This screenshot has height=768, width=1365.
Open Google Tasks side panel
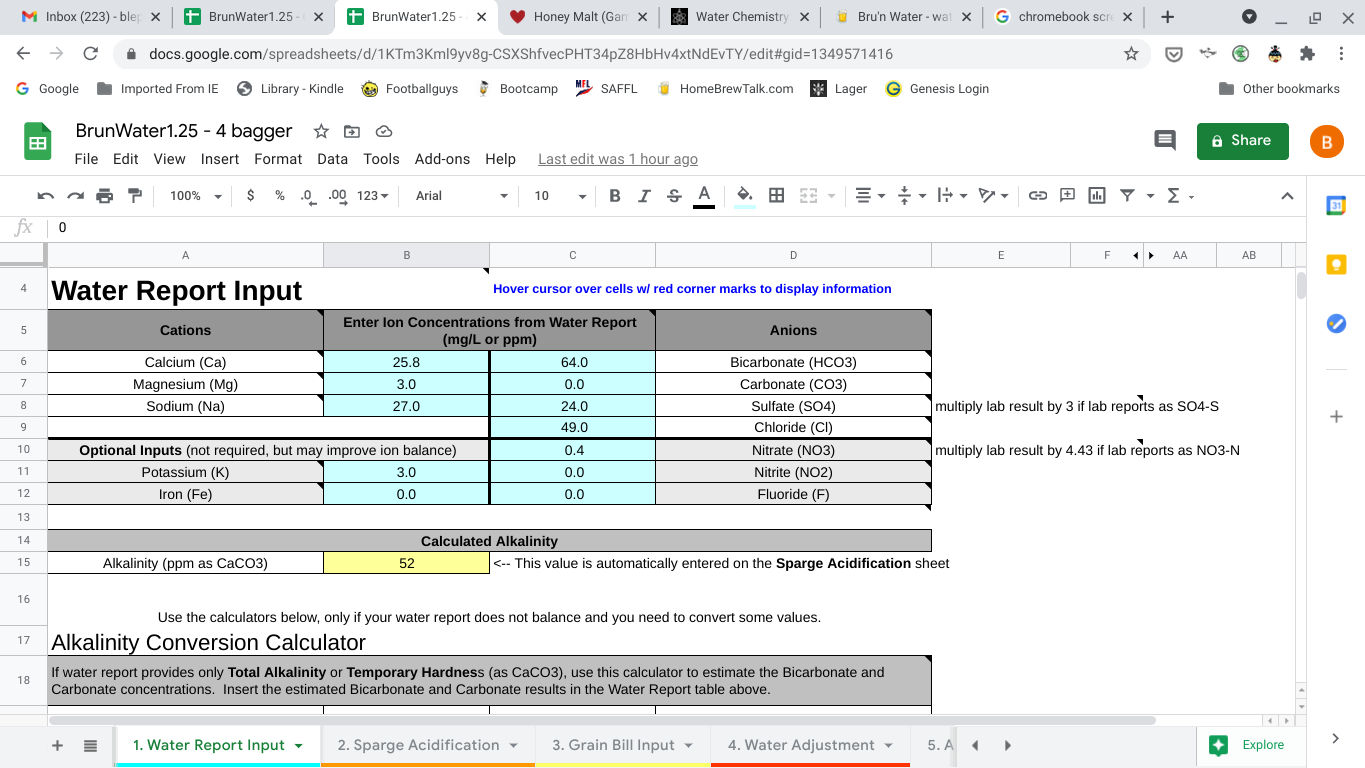pos(1336,324)
